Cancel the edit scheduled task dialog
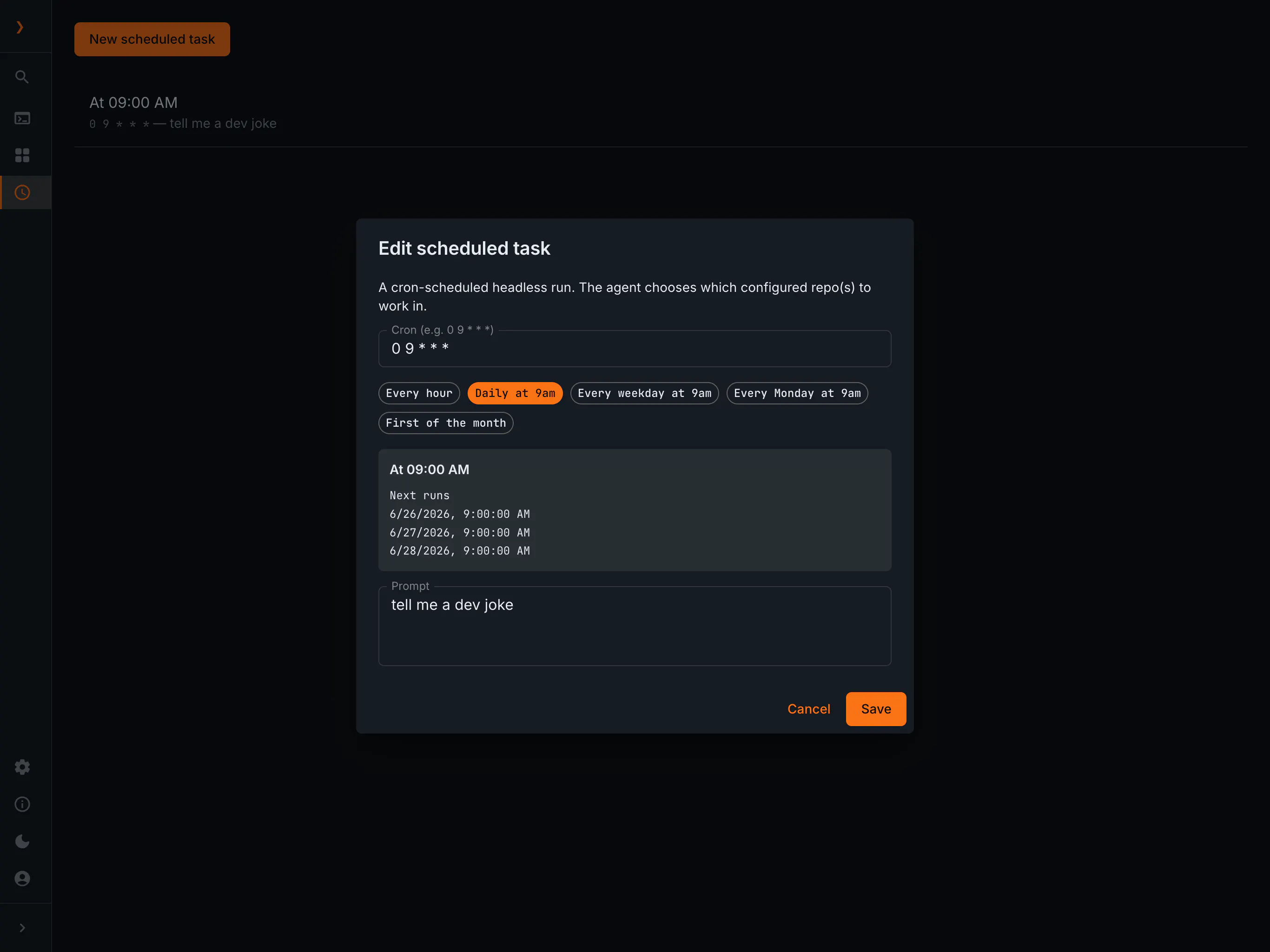Image resolution: width=1270 pixels, height=952 pixels. 808,709
